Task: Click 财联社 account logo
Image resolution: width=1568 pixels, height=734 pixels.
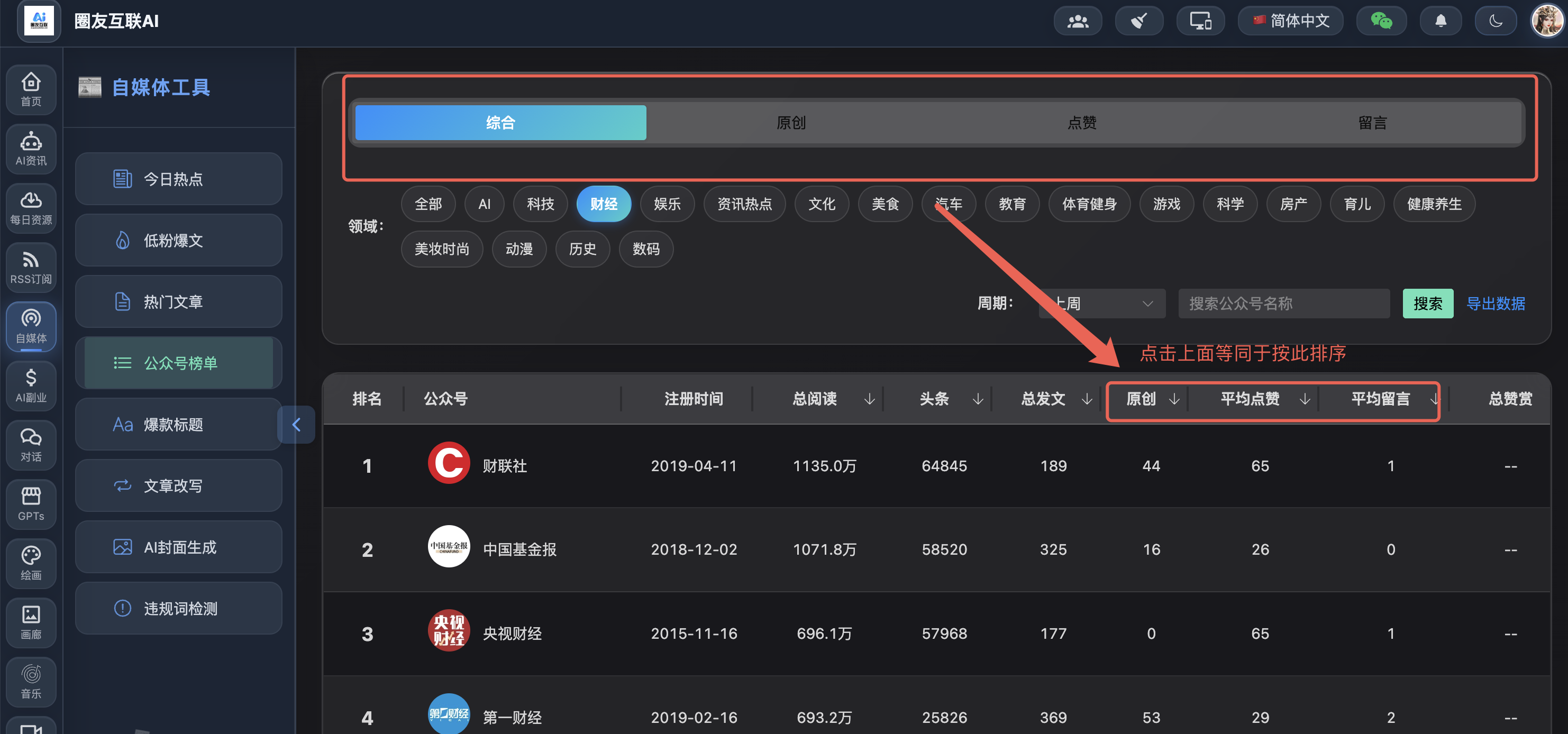Action: pyautogui.click(x=449, y=463)
